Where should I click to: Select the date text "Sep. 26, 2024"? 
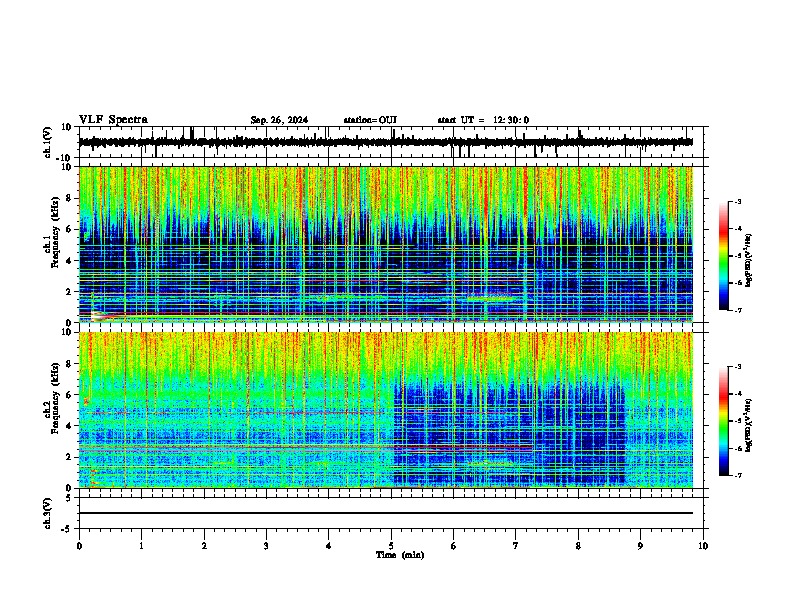tap(279, 120)
